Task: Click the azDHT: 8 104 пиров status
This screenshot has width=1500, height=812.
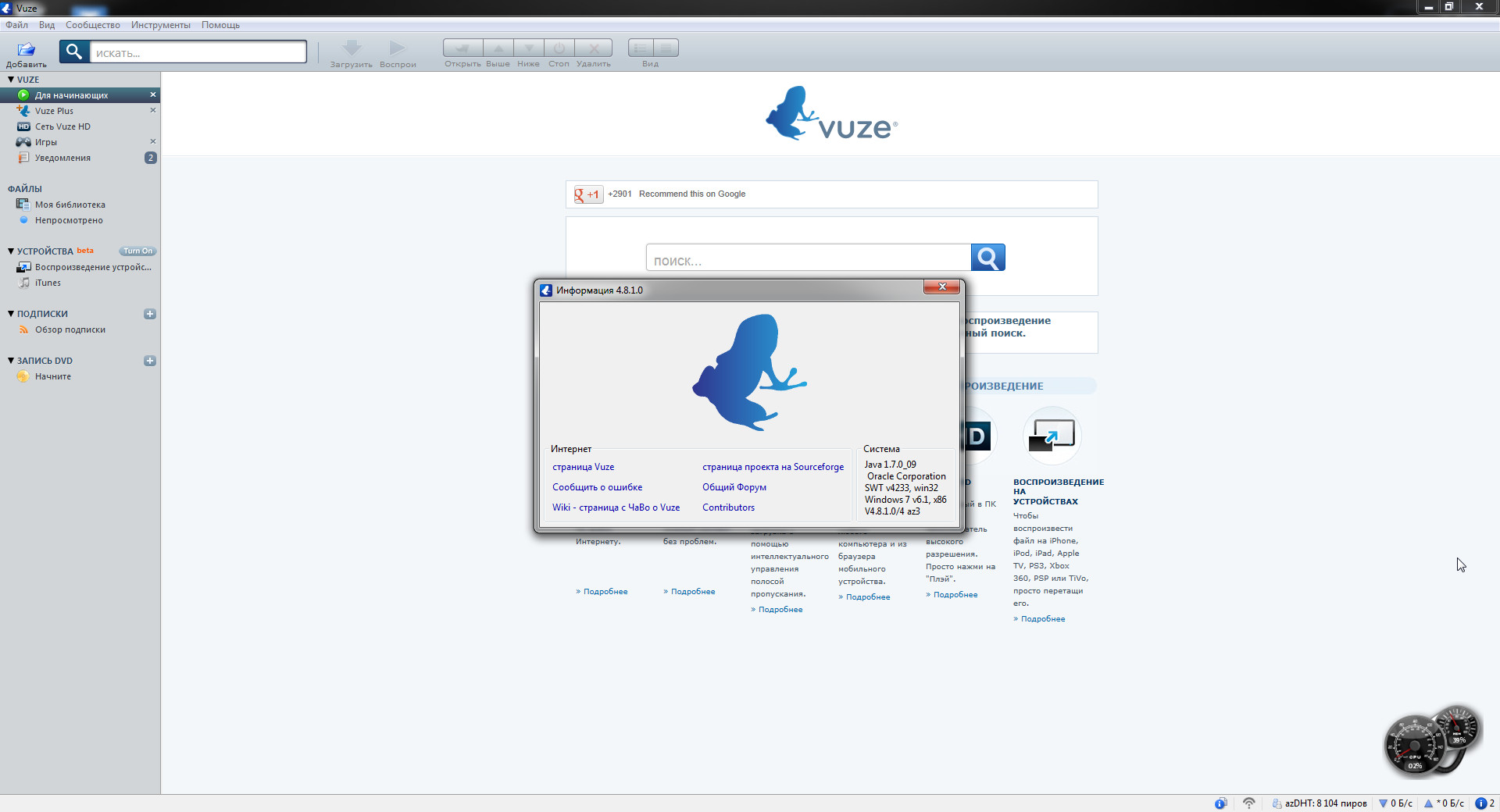Action: pos(1320,803)
